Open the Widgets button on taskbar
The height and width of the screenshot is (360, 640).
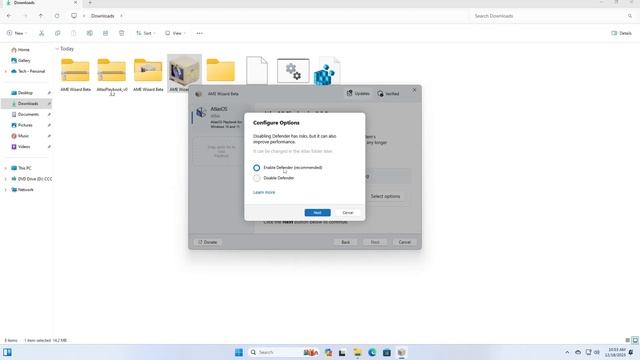(7, 352)
